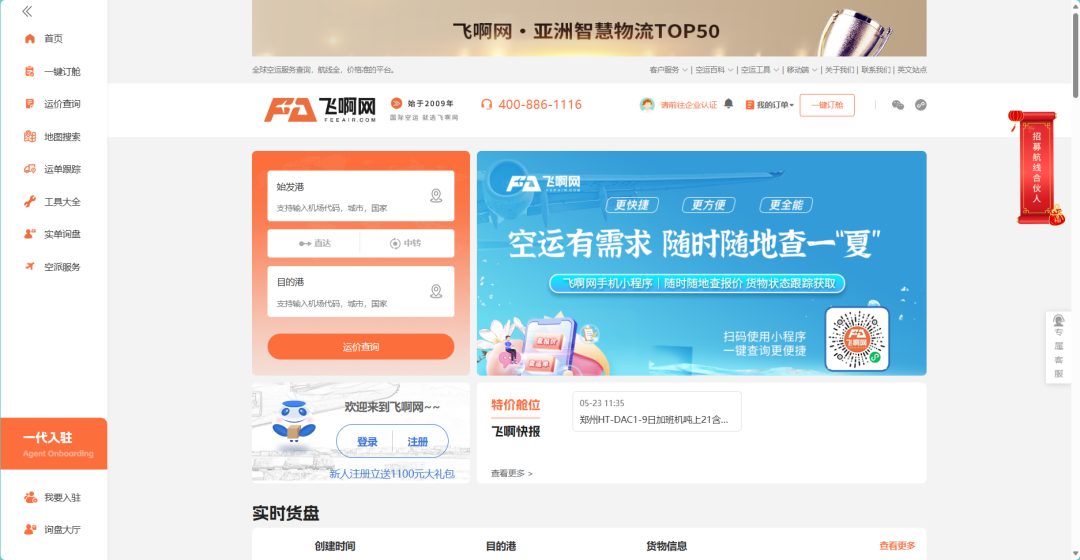Image resolution: width=1080 pixels, height=560 pixels.
Task: Expand the 空运百科 dropdown
Action: (714, 70)
